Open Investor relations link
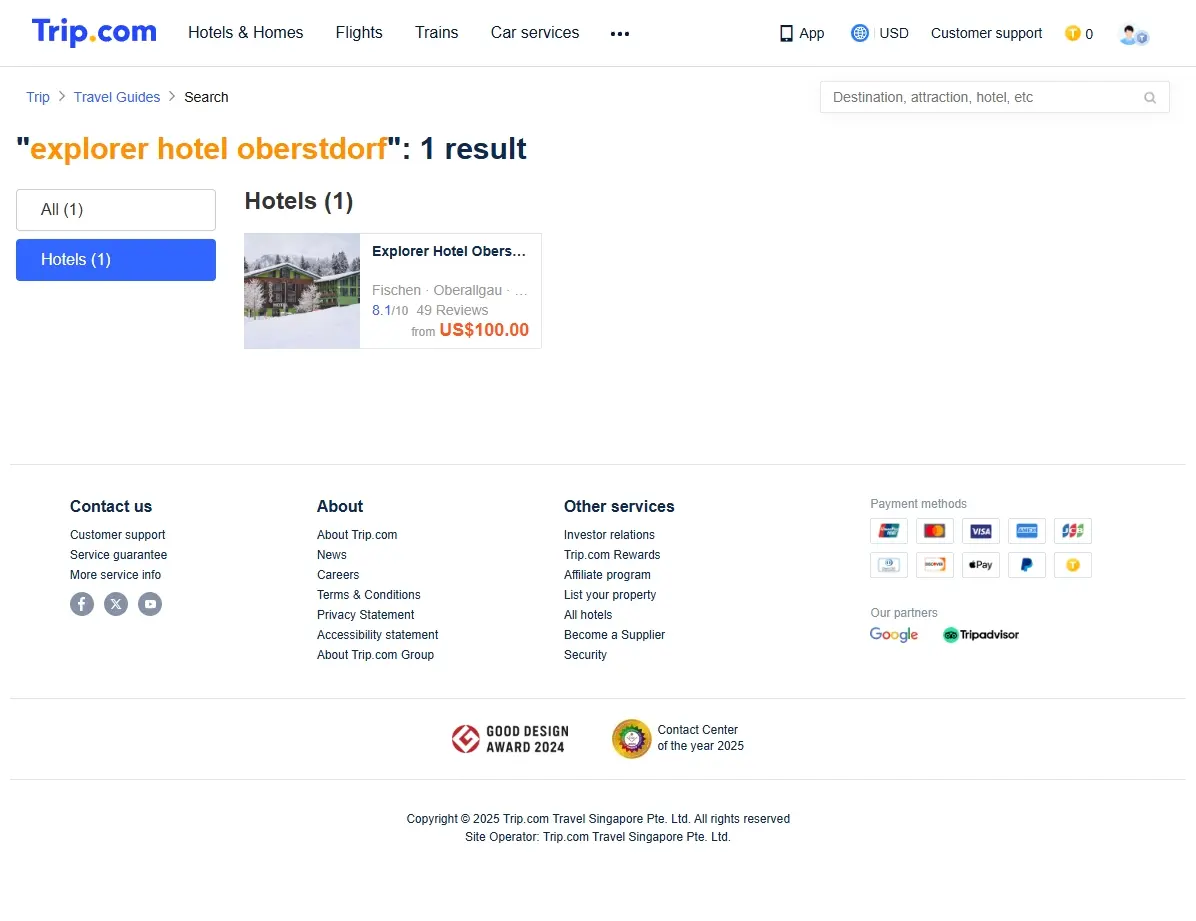This screenshot has height=921, width=1196. point(609,535)
